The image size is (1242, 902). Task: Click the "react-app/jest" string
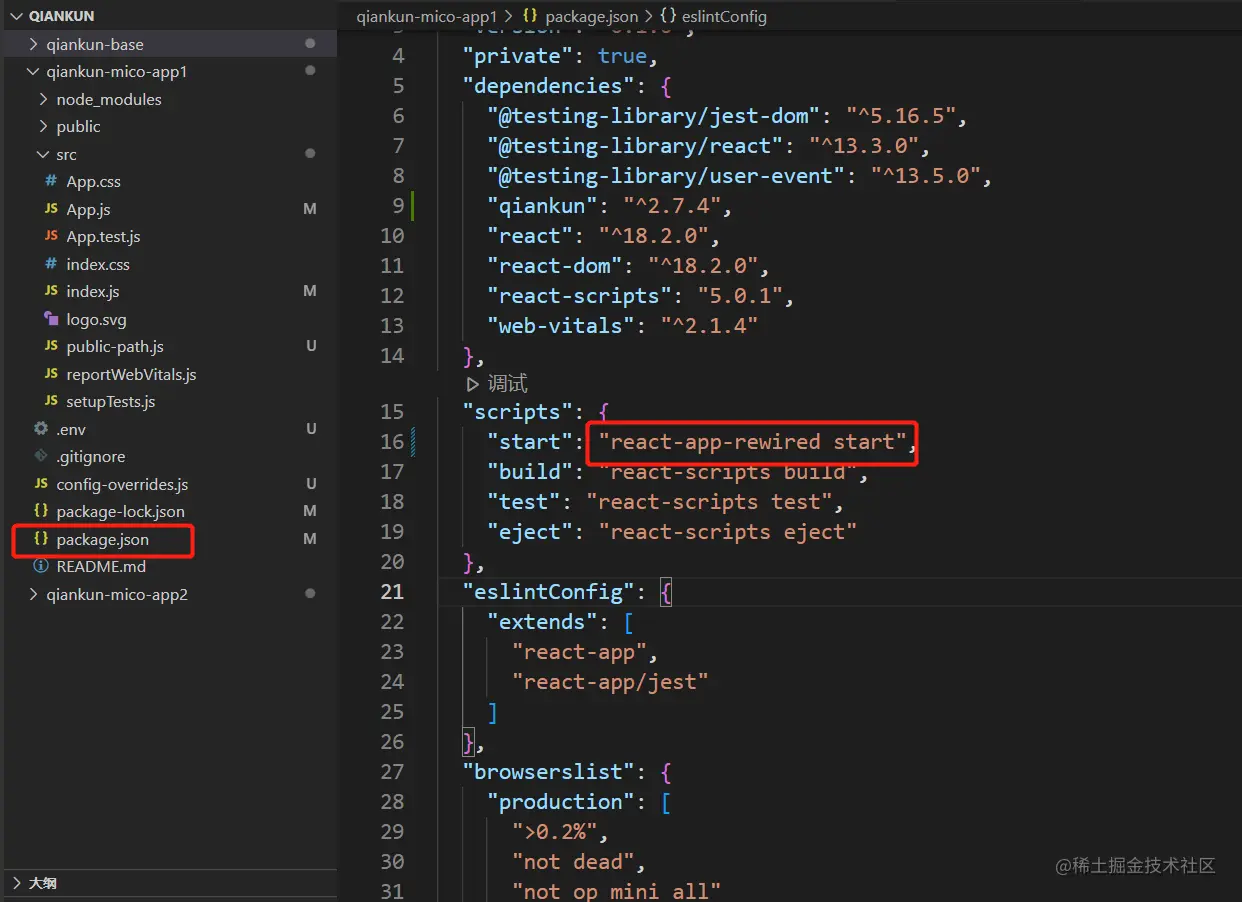(x=610, y=682)
